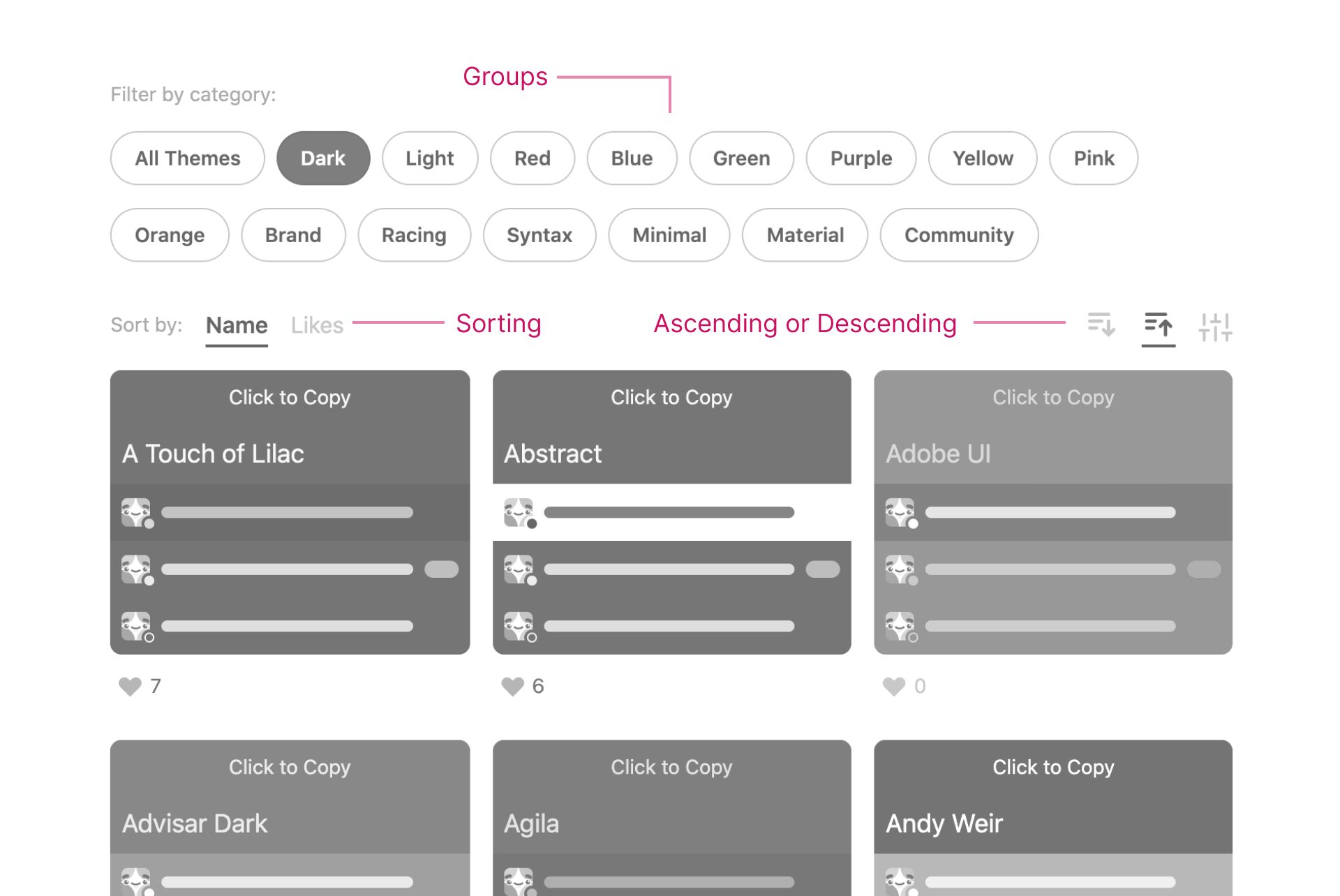Click first avatar icon in Abstract preview
Screen dimensions: 1340x896
click(x=519, y=512)
